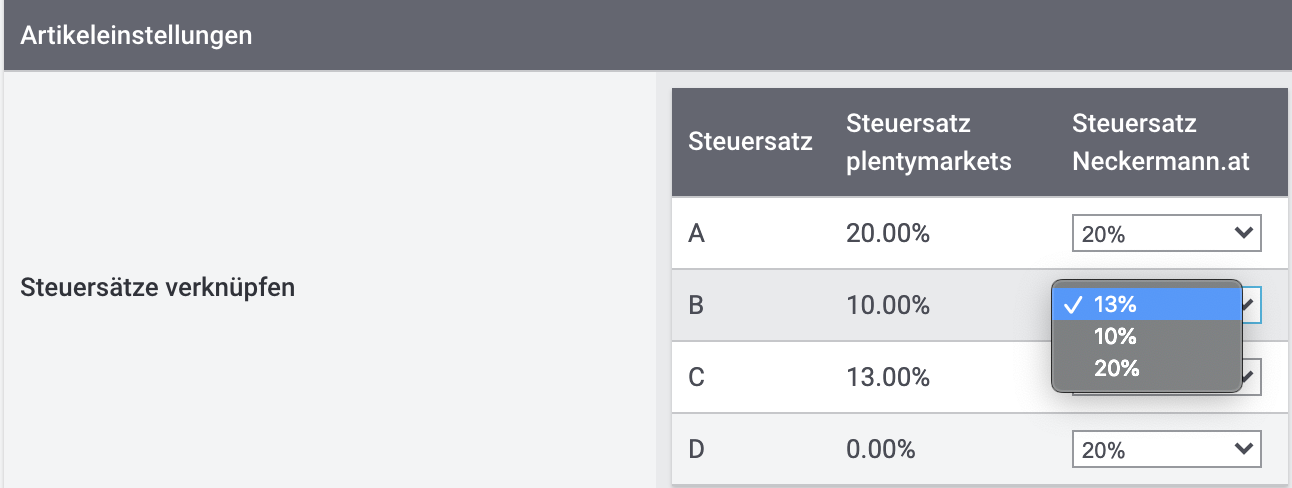The width and height of the screenshot is (1292, 488).
Task: Click the "Steuersatz Neckermann.at" column header
Action: [x=1160, y=142]
